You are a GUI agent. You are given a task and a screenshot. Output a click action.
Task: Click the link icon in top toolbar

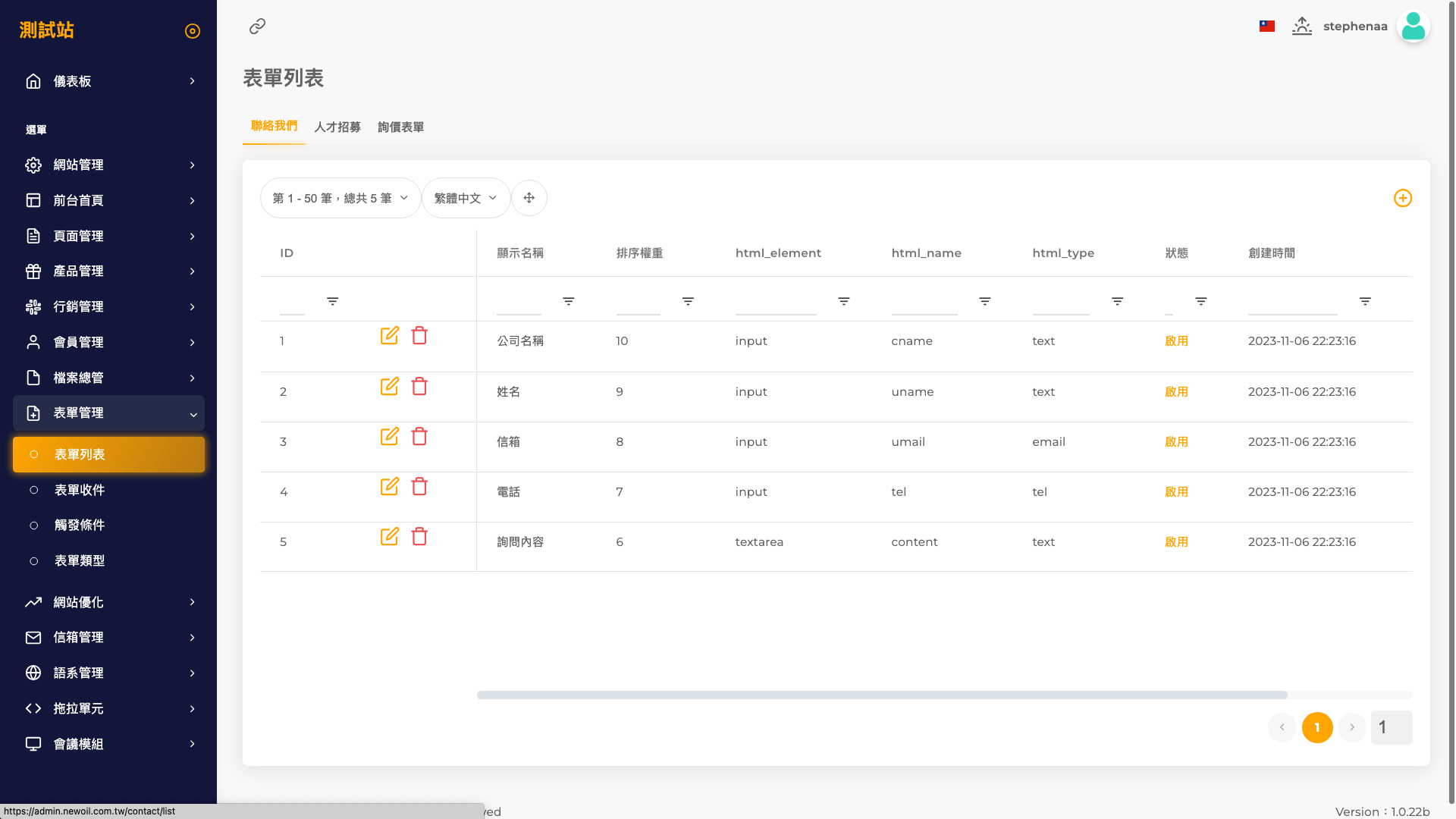coord(256,26)
